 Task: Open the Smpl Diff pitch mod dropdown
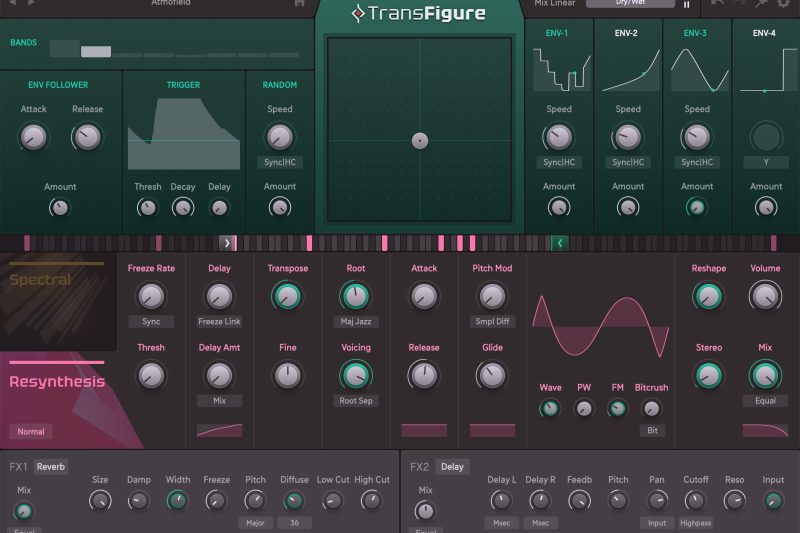click(492, 321)
